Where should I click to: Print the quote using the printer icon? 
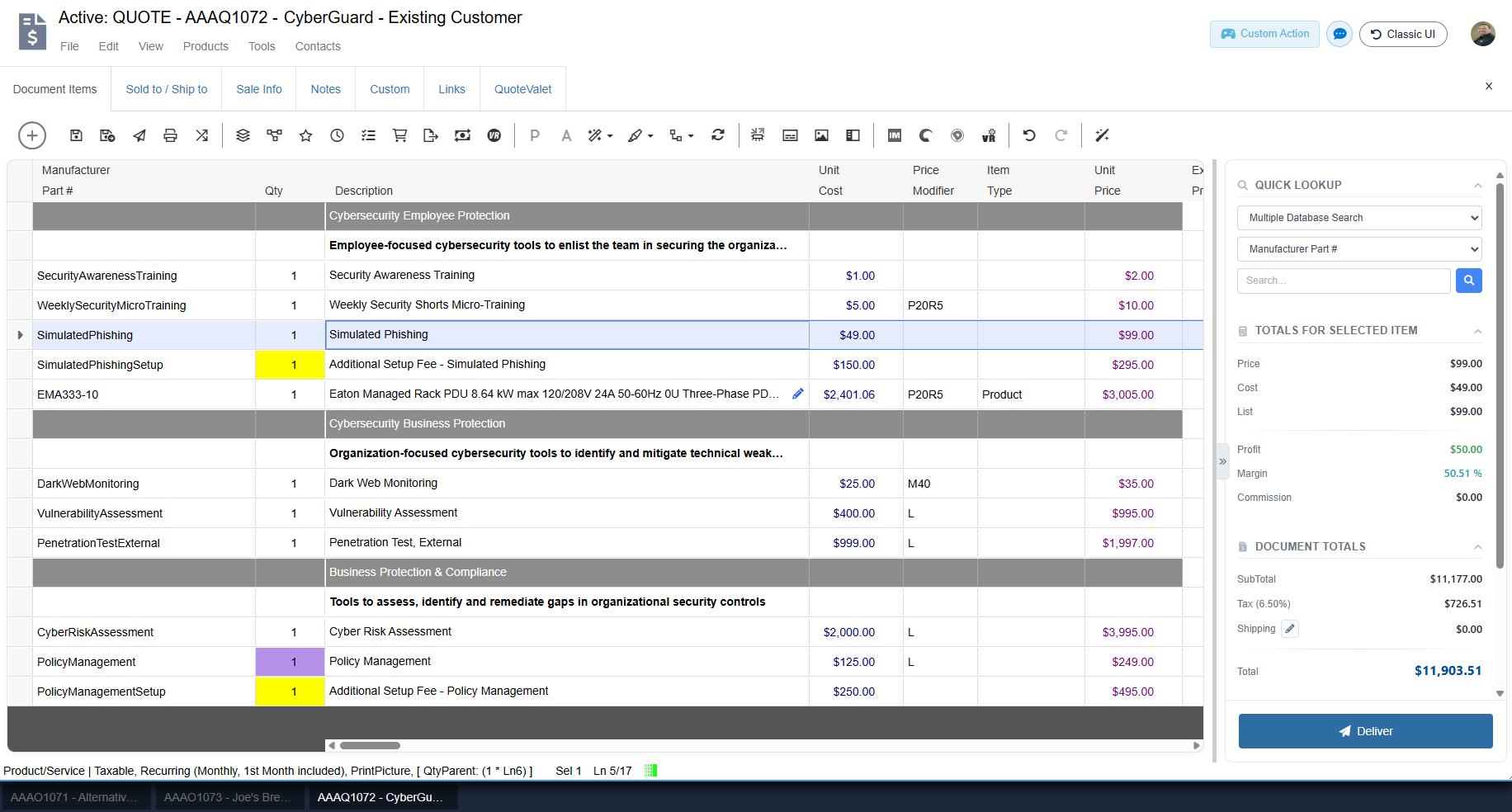pyautogui.click(x=171, y=135)
